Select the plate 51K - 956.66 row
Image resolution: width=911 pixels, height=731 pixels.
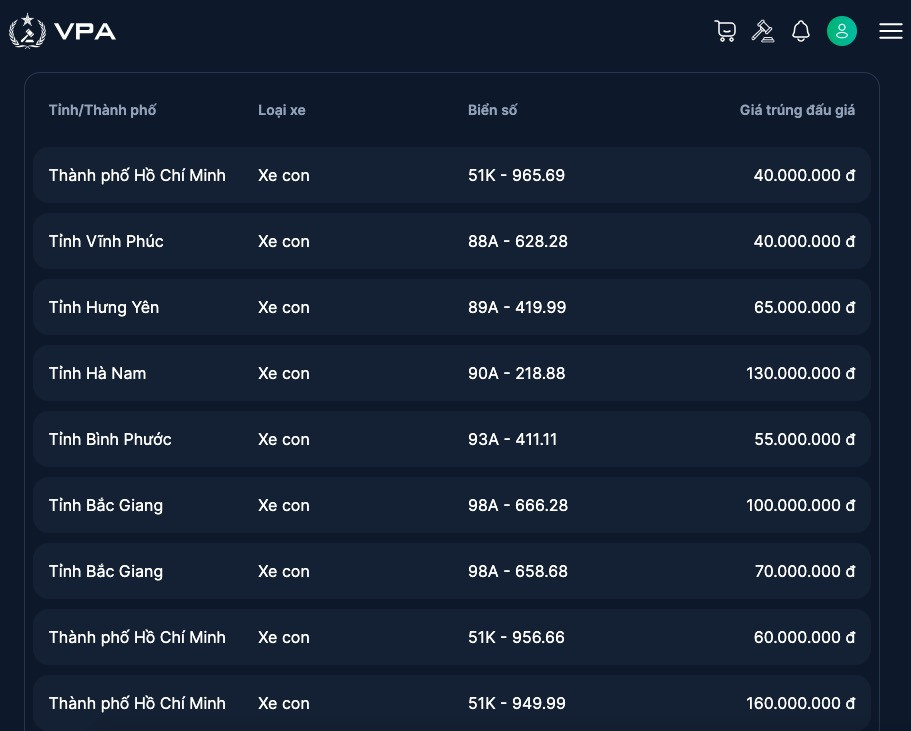coord(516,637)
